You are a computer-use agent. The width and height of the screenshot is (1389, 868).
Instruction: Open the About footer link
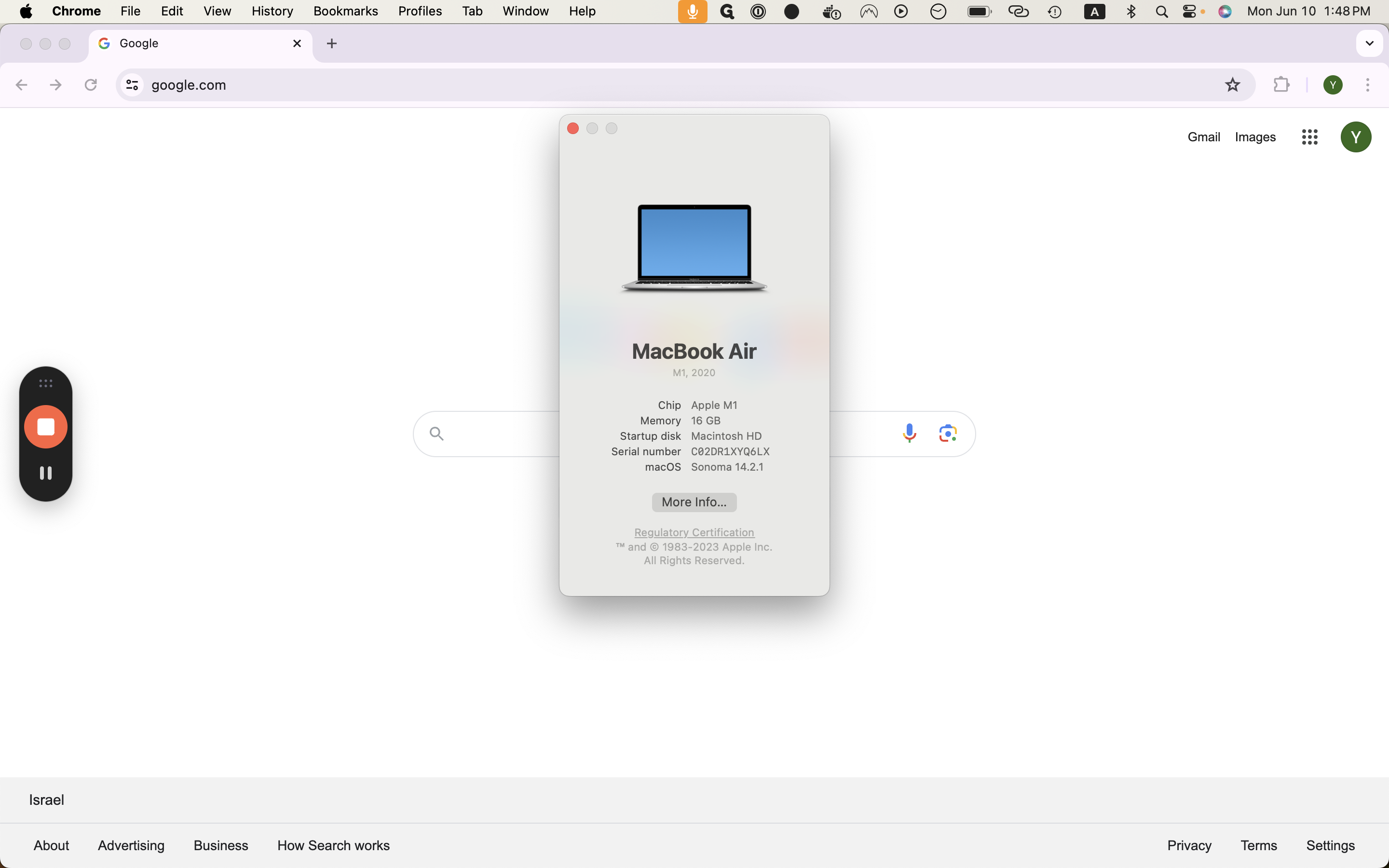tap(51, 845)
